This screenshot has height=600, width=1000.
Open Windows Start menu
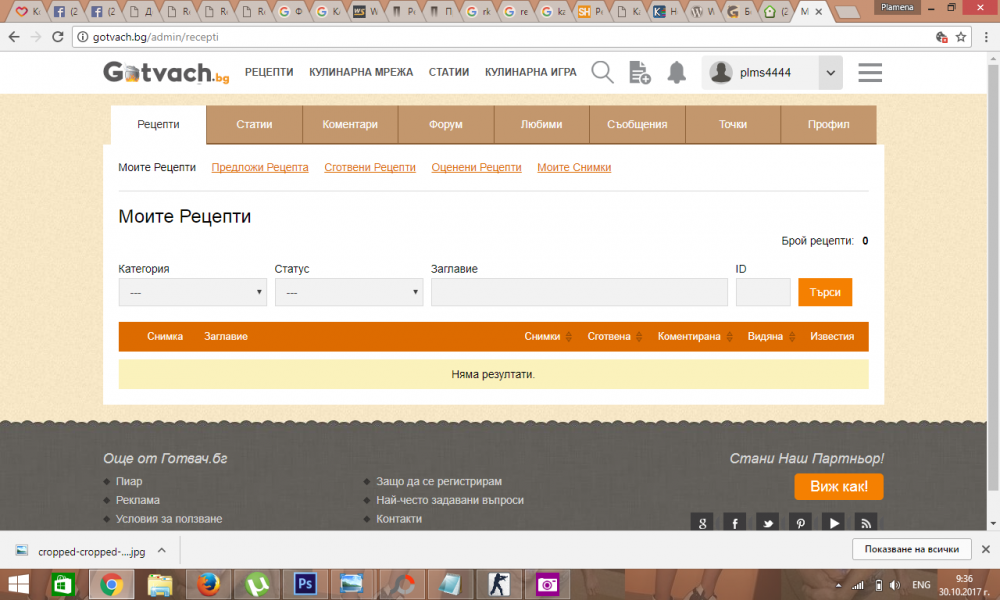(18, 584)
